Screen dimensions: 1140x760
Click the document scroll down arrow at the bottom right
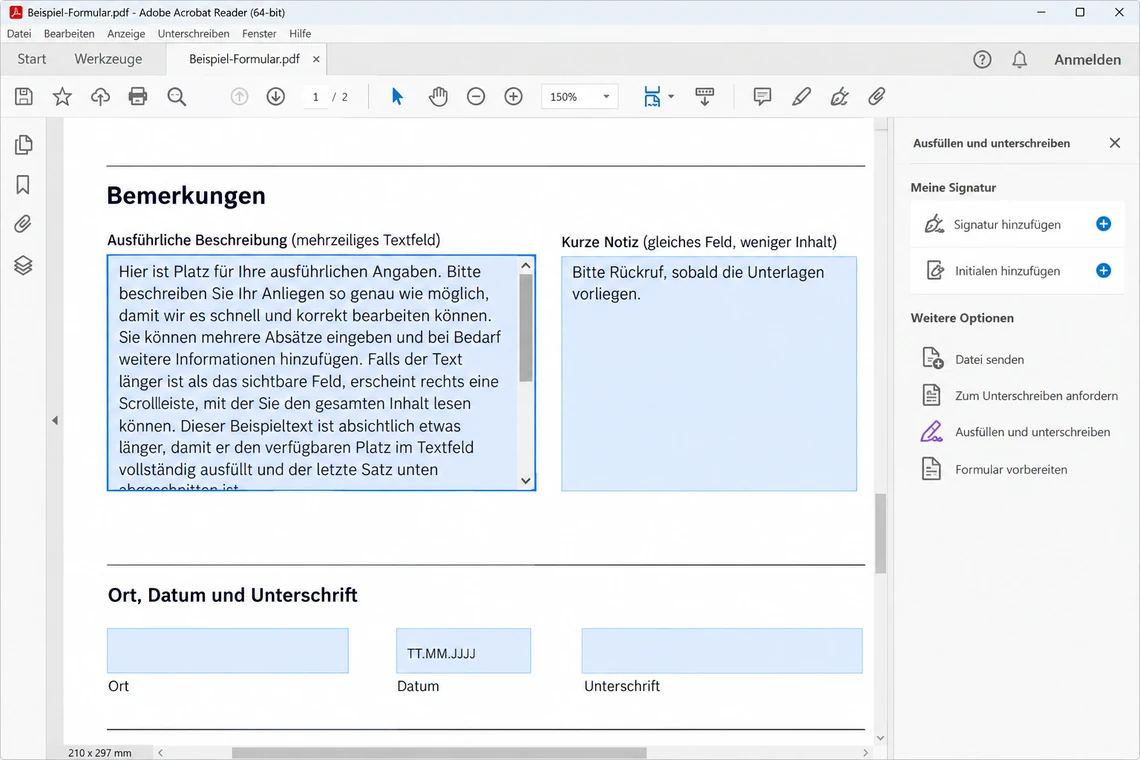[x=880, y=737]
